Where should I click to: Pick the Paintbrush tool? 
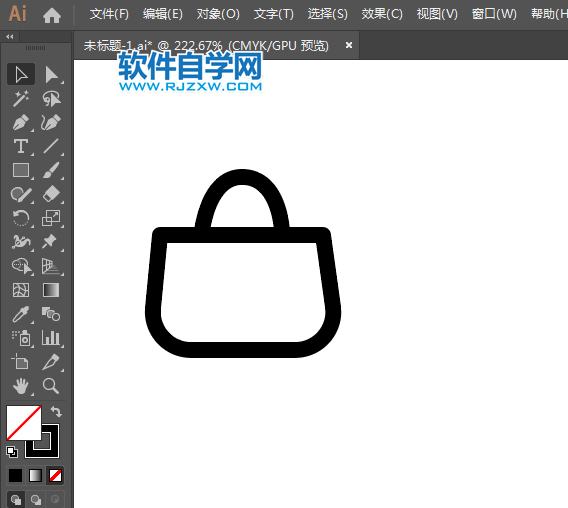[51, 170]
